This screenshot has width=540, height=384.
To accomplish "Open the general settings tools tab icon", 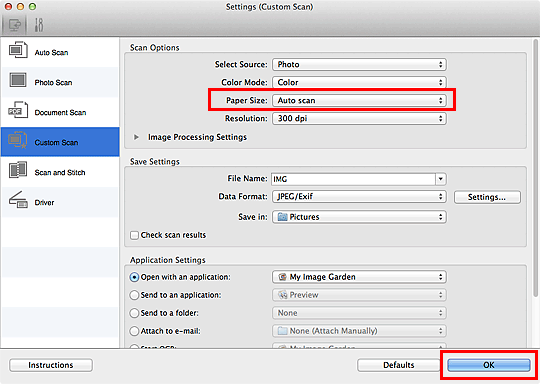I will (39, 25).
